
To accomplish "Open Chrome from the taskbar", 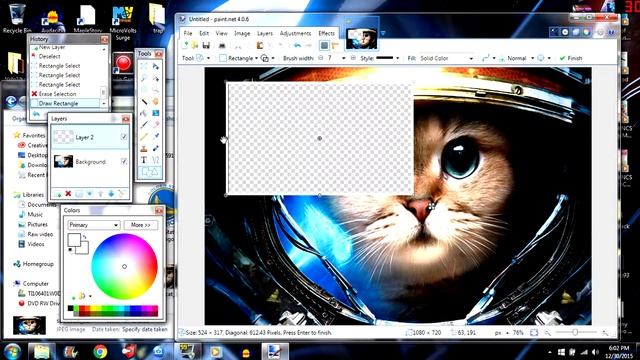I will click(100, 351).
